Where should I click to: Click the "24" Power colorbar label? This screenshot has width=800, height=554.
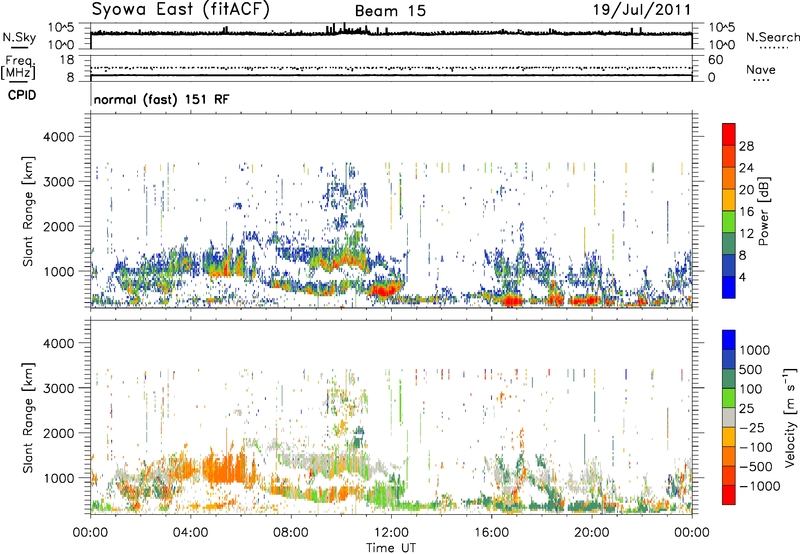click(x=746, y=168)
